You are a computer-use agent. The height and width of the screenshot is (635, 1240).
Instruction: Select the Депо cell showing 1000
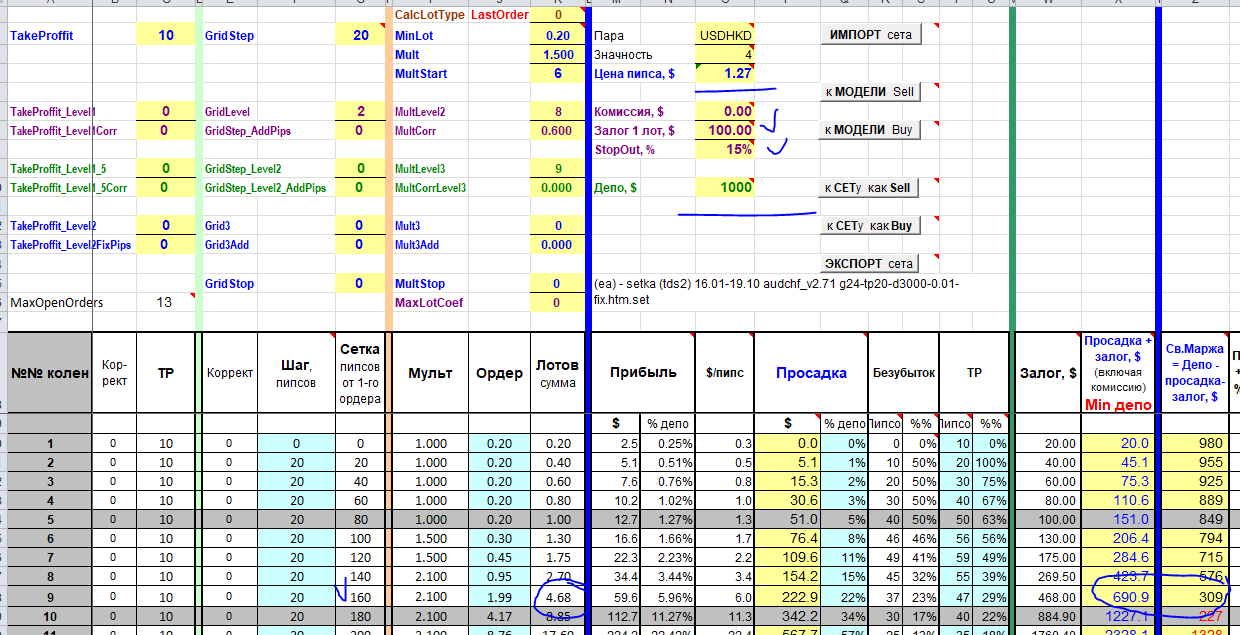coord(726,188)
